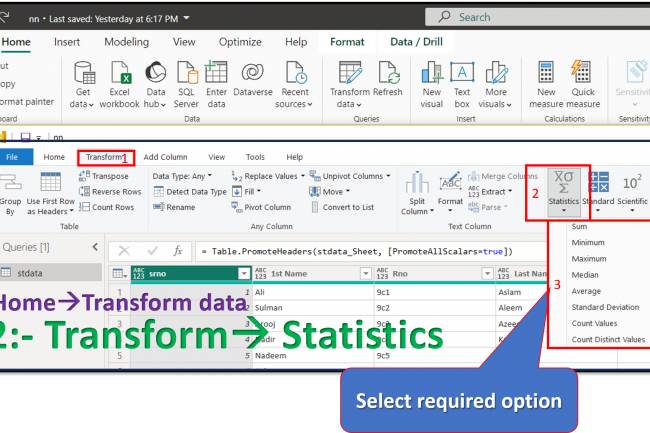The height and width of the screenshot is (433, 650).
Task: Open the Rno column filter dropdown
Action: click(487, 273)
